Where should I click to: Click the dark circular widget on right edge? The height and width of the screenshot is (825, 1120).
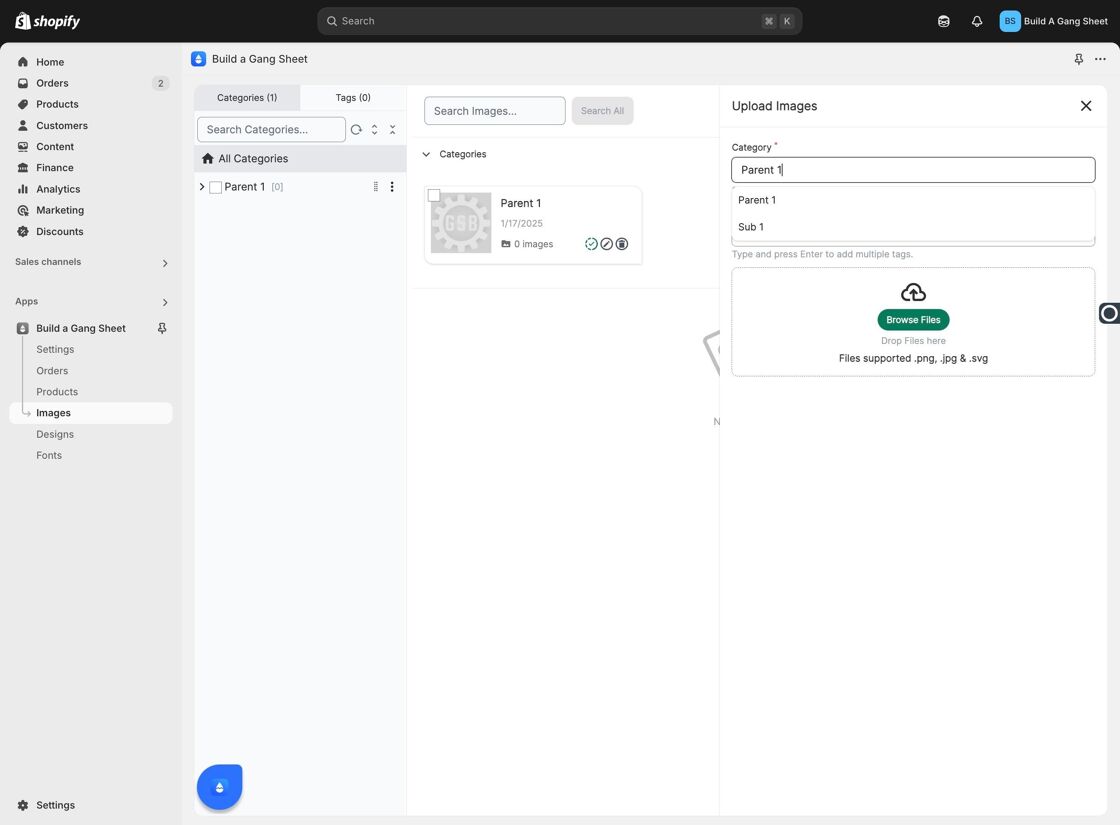coord(1109,313)
